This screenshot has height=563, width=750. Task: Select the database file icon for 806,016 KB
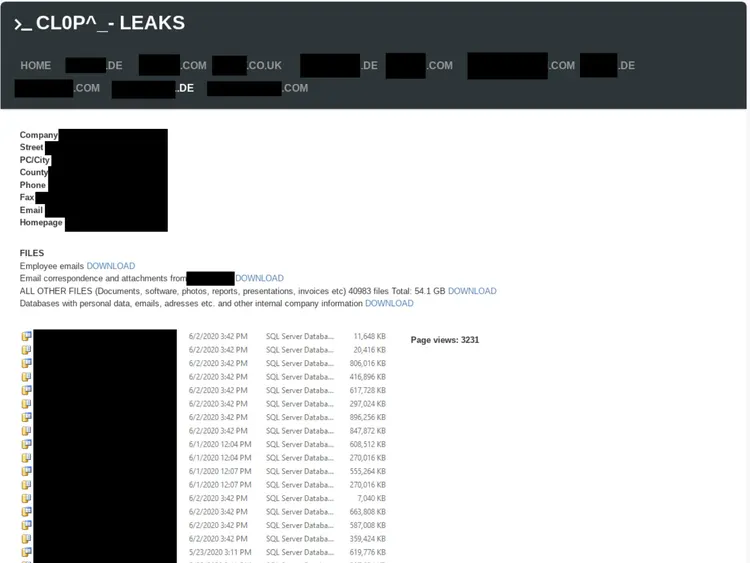point(27,363)
